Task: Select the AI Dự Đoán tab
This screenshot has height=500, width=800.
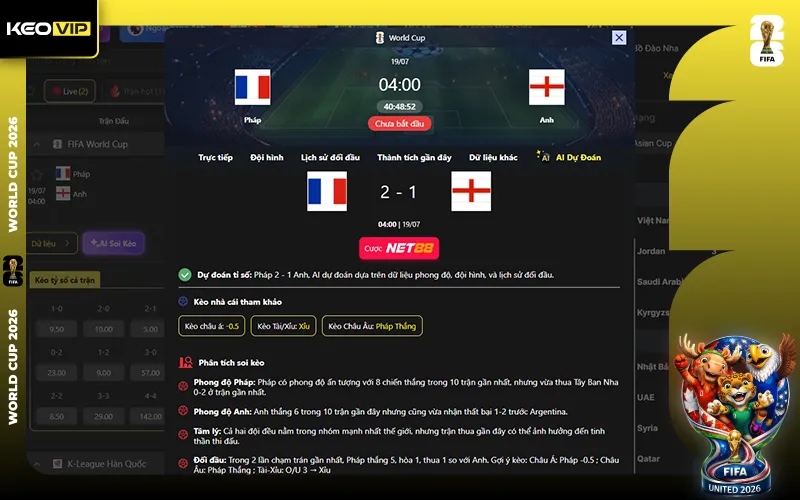Action: tap(569, 157)
